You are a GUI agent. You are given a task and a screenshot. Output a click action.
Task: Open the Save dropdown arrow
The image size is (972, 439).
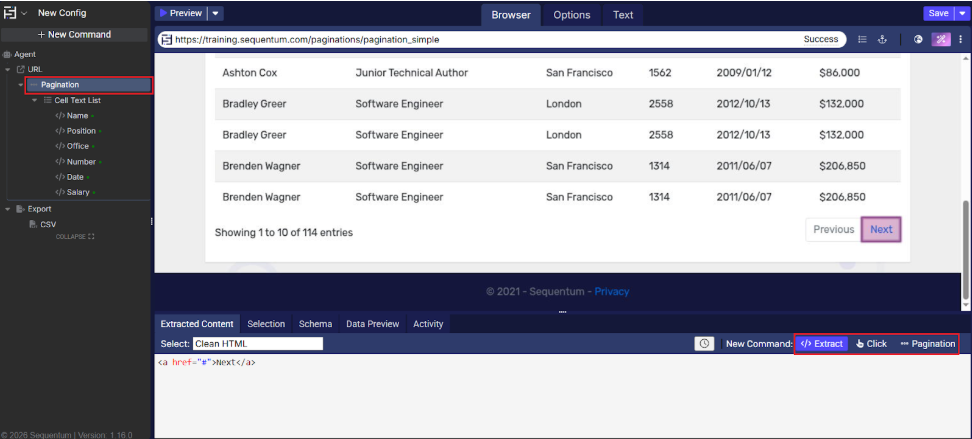tap(963, 13)
